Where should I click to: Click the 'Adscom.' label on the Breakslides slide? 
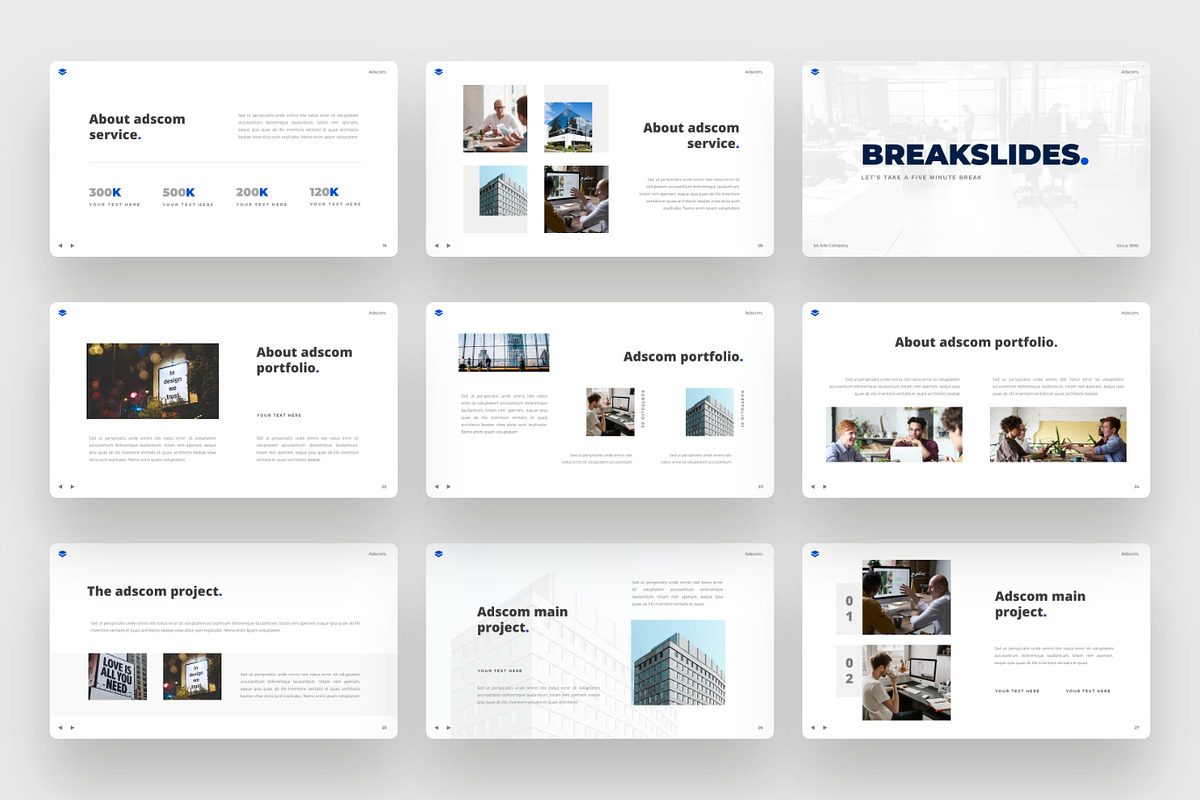pyautogui.click(x=1130, y=72)
